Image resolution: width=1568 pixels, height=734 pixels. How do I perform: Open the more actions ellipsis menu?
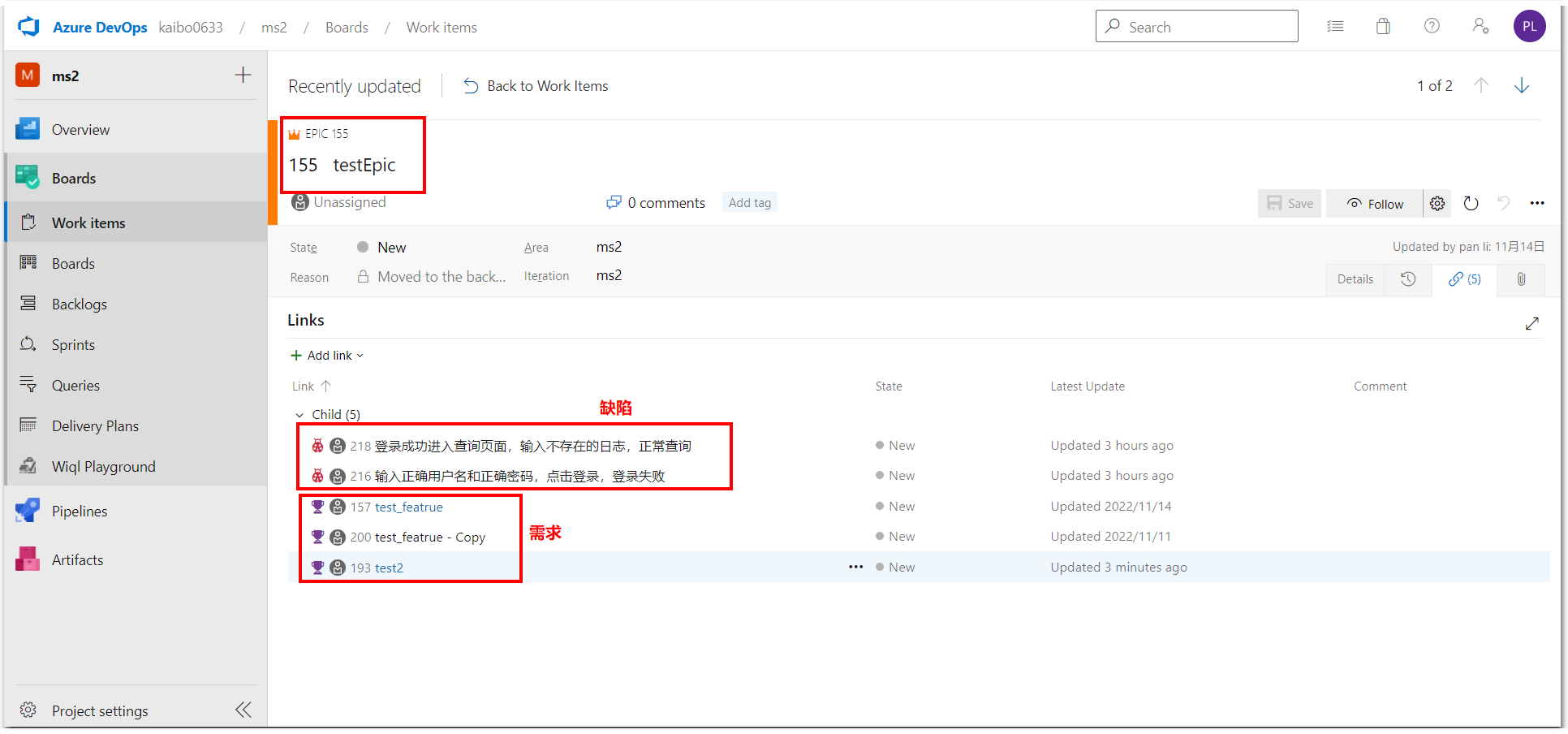point(1537,203)
